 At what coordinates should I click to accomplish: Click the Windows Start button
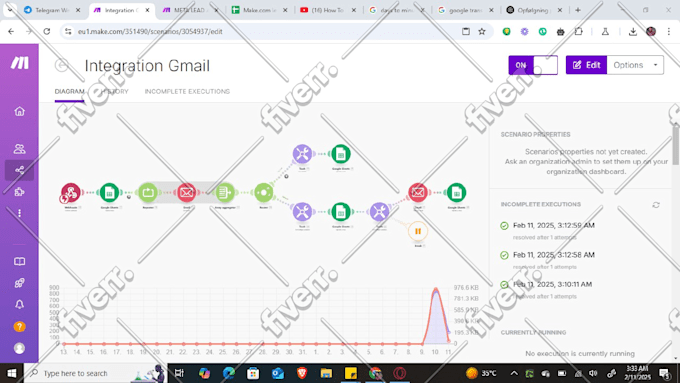point(12,373)
